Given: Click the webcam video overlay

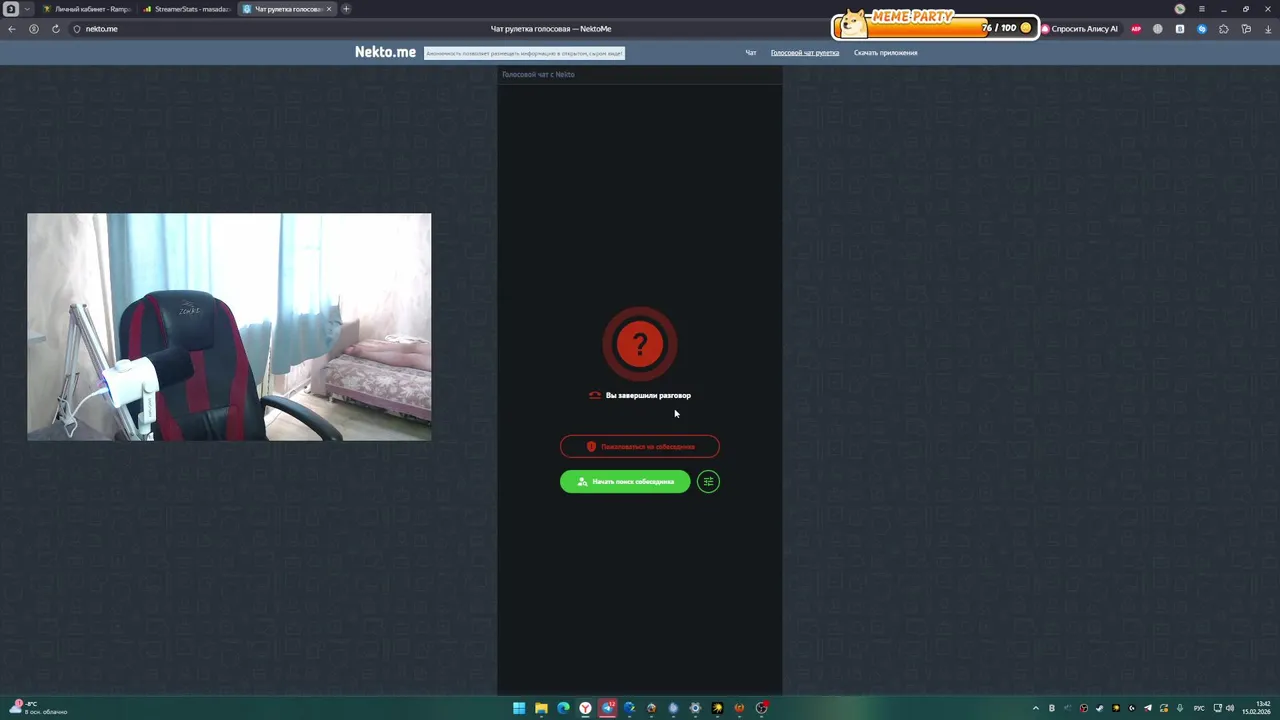Looking at the screenshot, I should click(229, 327).
